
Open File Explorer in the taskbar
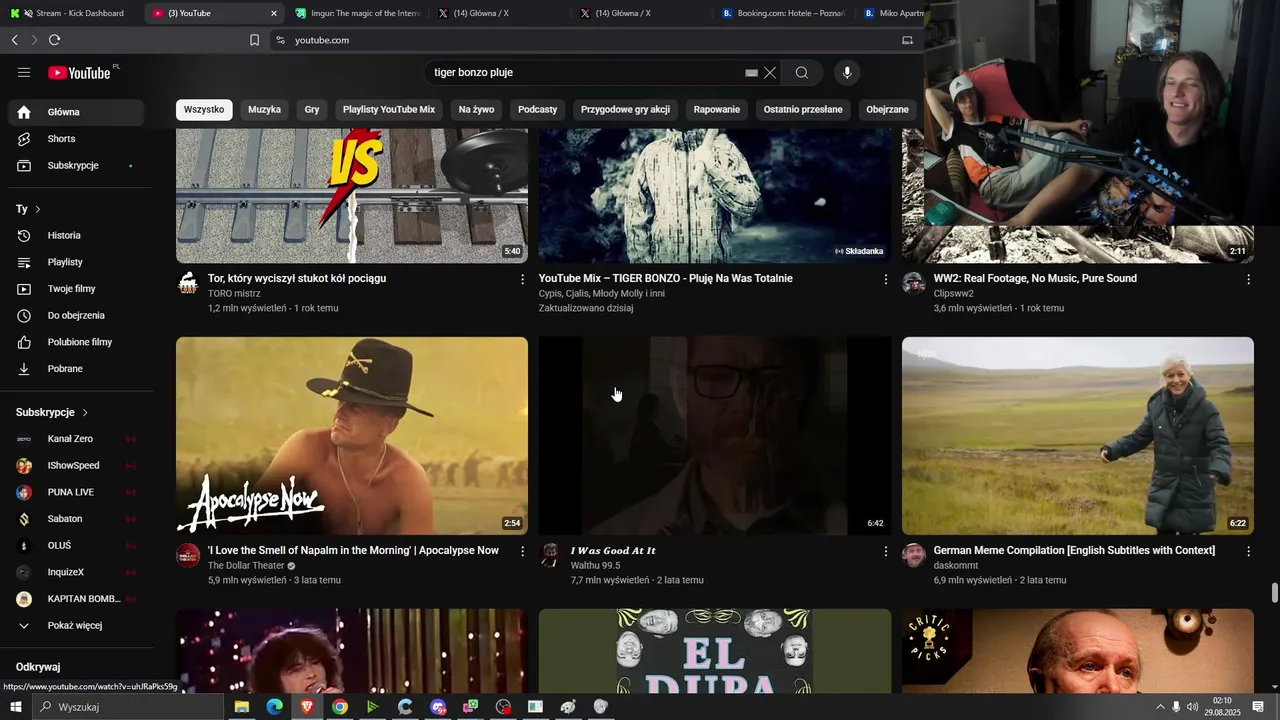[241, 707]
